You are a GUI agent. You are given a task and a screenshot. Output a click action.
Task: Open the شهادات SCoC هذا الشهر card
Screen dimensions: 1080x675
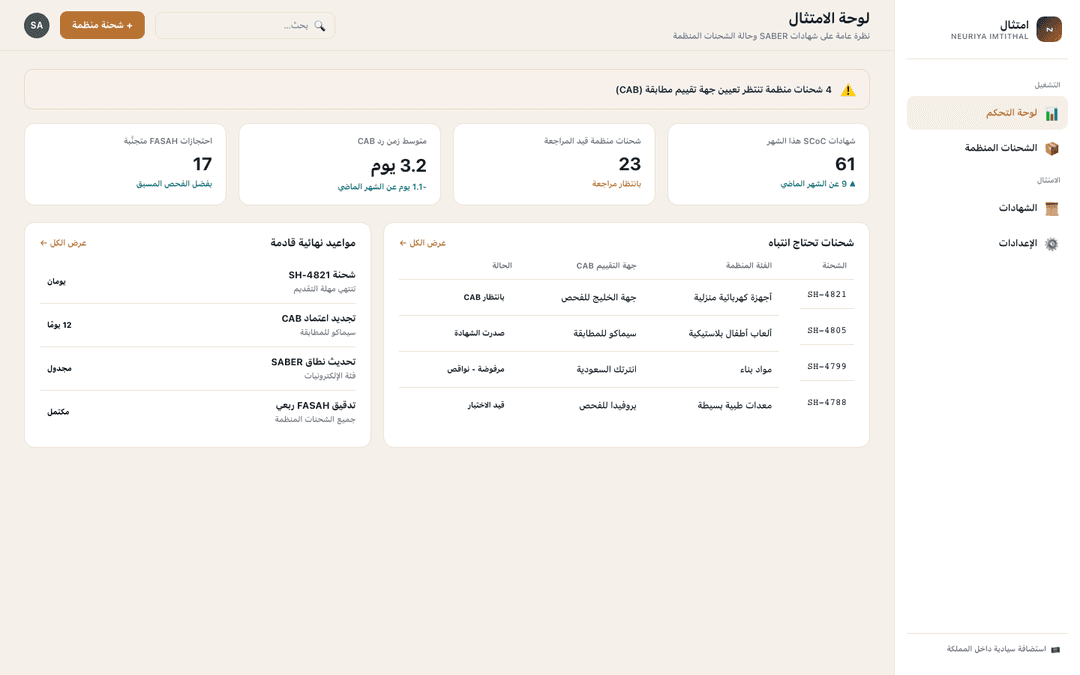(x=769, y=164)
